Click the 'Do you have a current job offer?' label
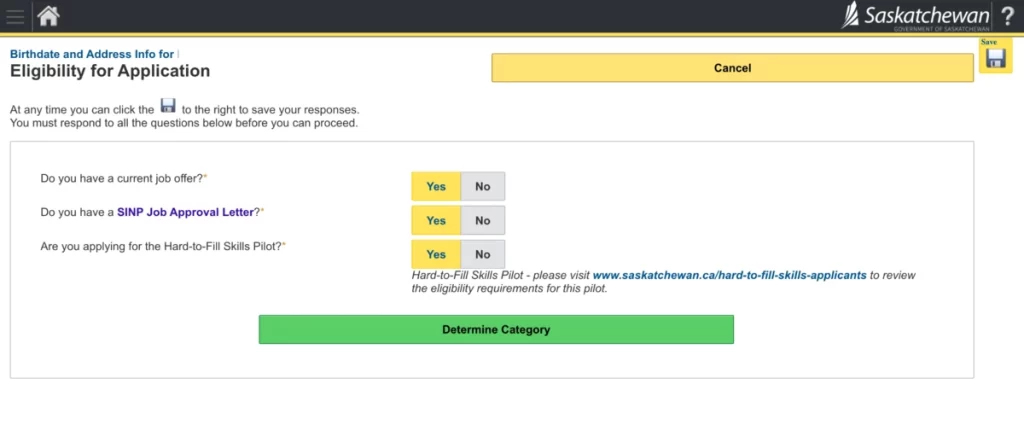 tap(120, 178)
